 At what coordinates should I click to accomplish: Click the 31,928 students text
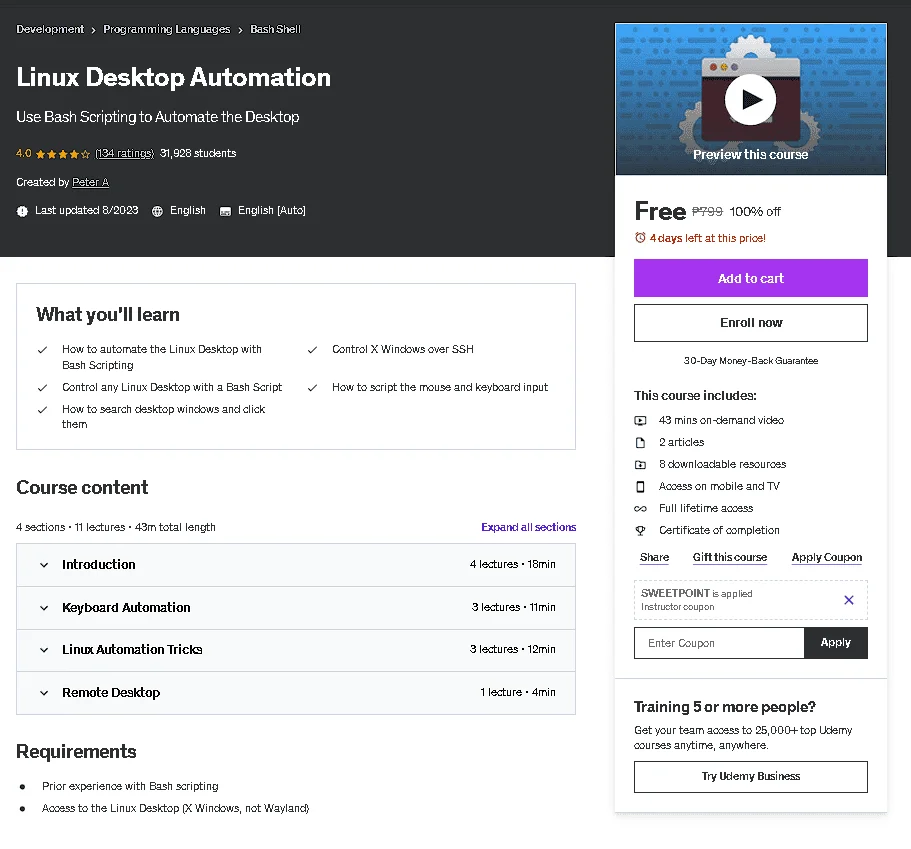pyautogui.click(x=198, y=153)
